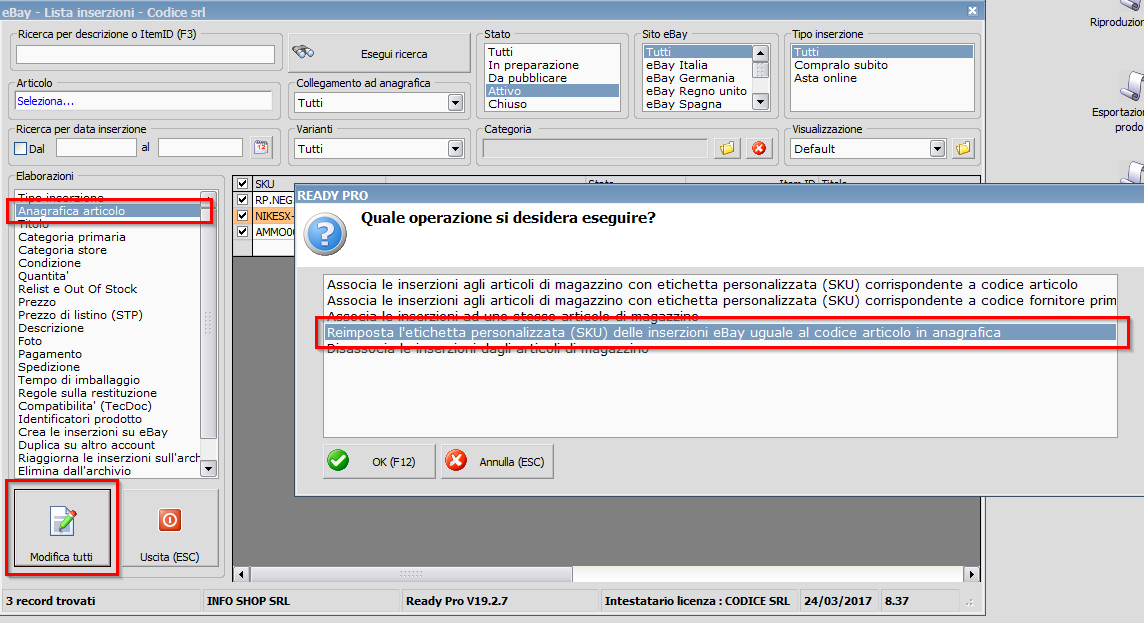Toggle the SKU header select-all checkbox
The height and width of the screenshot is (623, 1144).
[243, 184]
